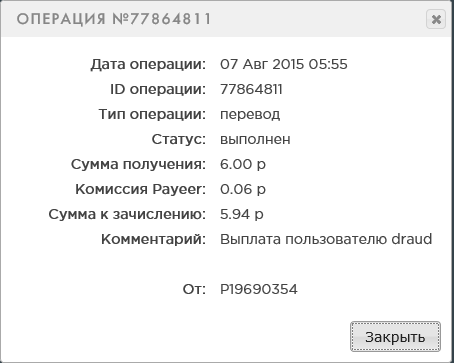The width and height of the screenshot is (454, 363).
Task: Click the ОПЕРАЦИЯ №77864811 title text
Action: pyautogui.click(x=114, y=19)
